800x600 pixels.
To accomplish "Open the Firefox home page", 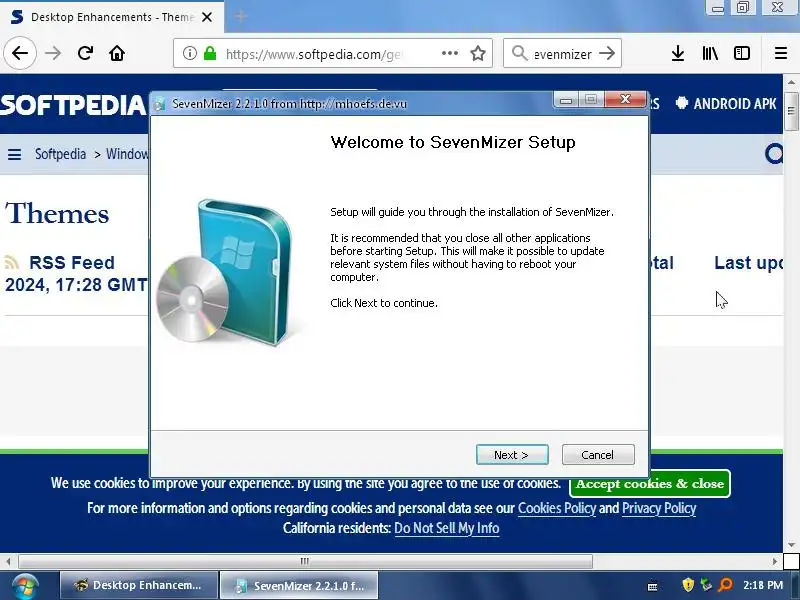I will [117, 53].
